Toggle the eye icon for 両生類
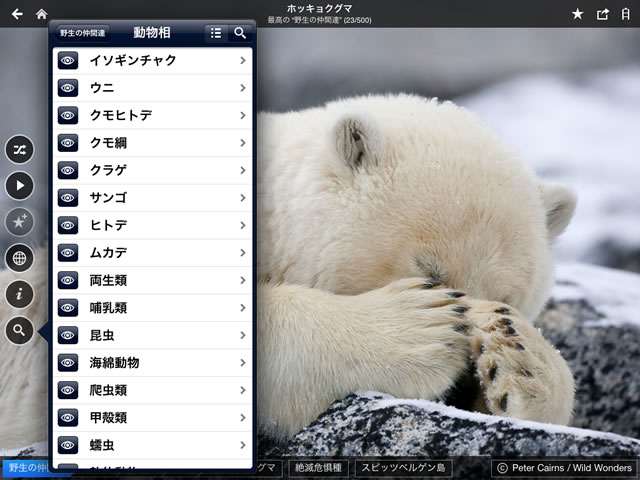 pyautogui.click(x=68, y=280)
